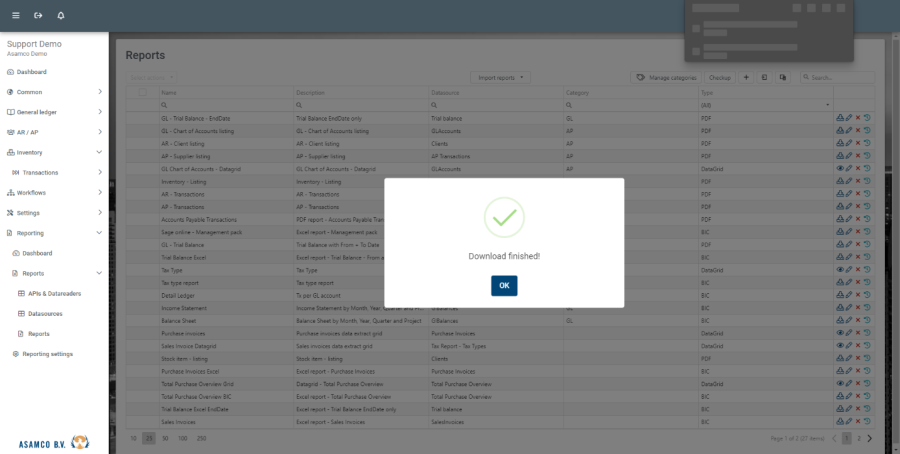Click the reports Search input field
The width and height of the screenshot is (900, 454).
[x=840, y=77]
